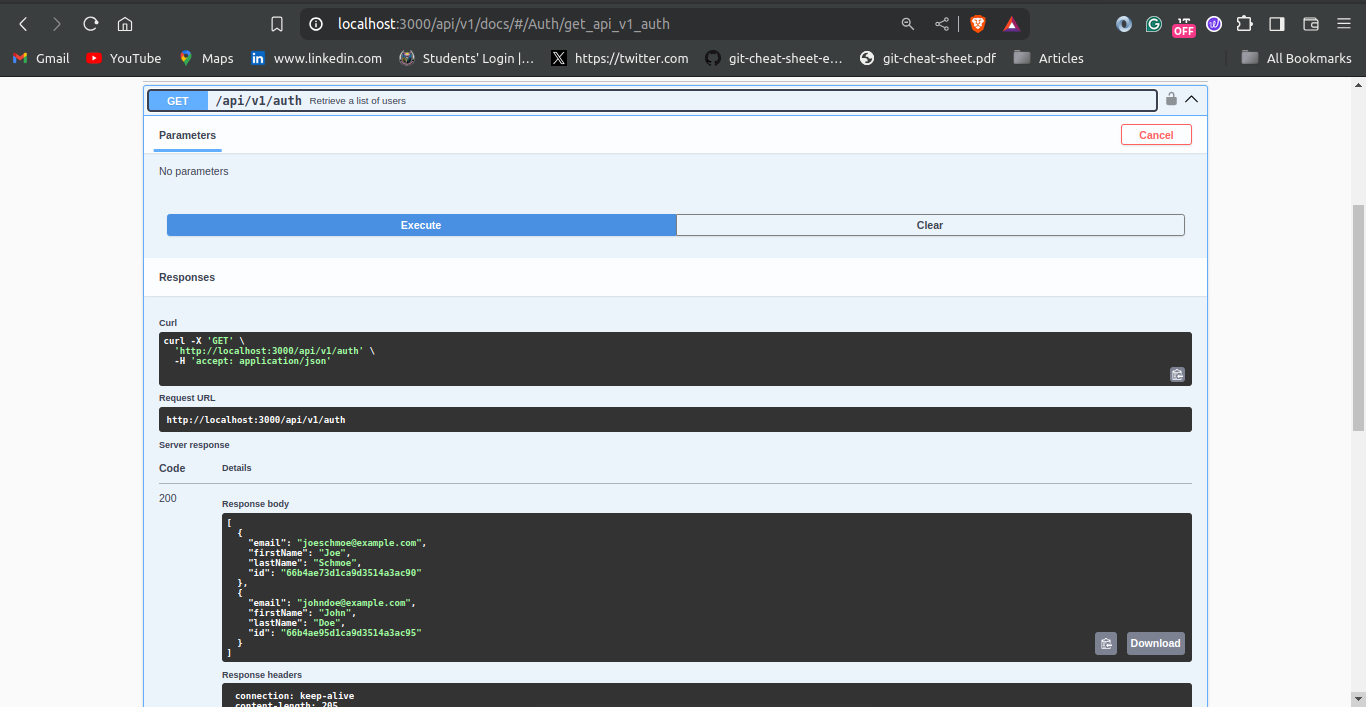Cancel the try-it-out mode
The height and width of the screenshot is (707, 1366).
(x=1156, y=135)
